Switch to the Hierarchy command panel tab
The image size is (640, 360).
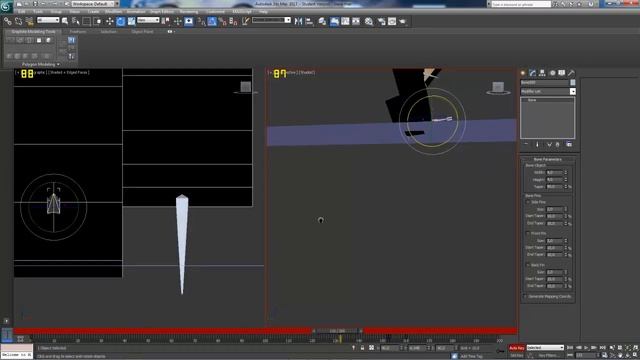542,73
